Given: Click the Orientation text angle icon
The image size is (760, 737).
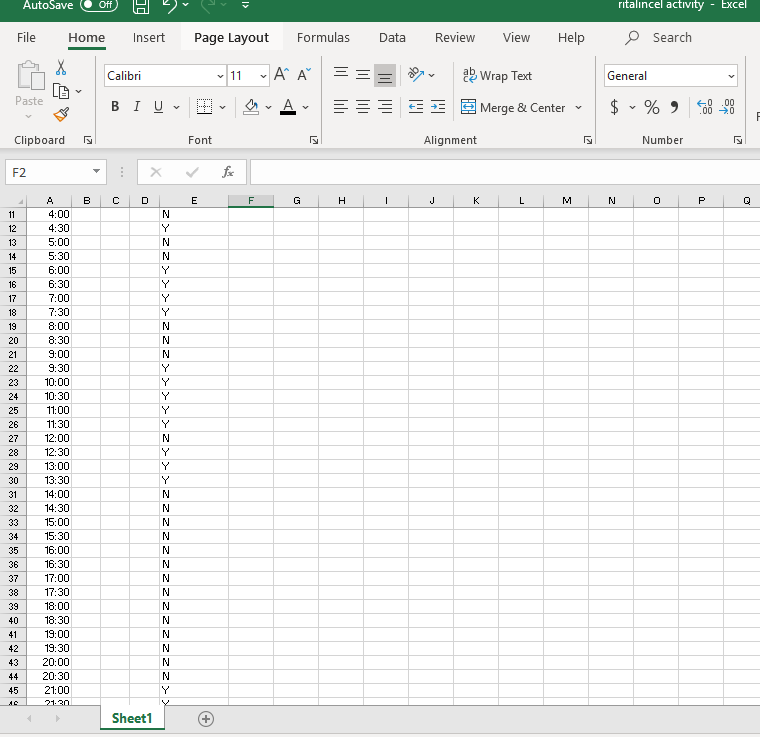Looking at the screenshot, I should tap(415, 75).
